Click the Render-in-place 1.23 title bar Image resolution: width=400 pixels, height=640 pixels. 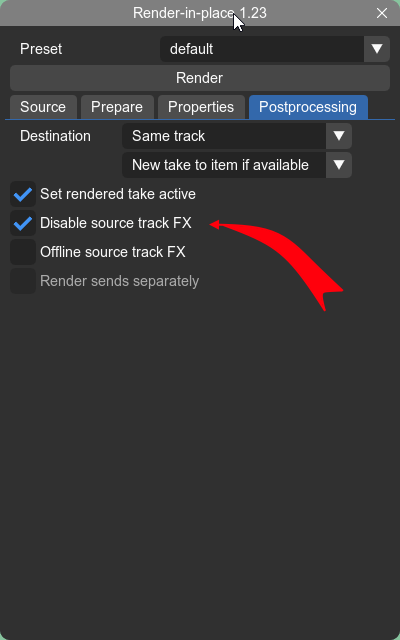(x=200, y=13)
